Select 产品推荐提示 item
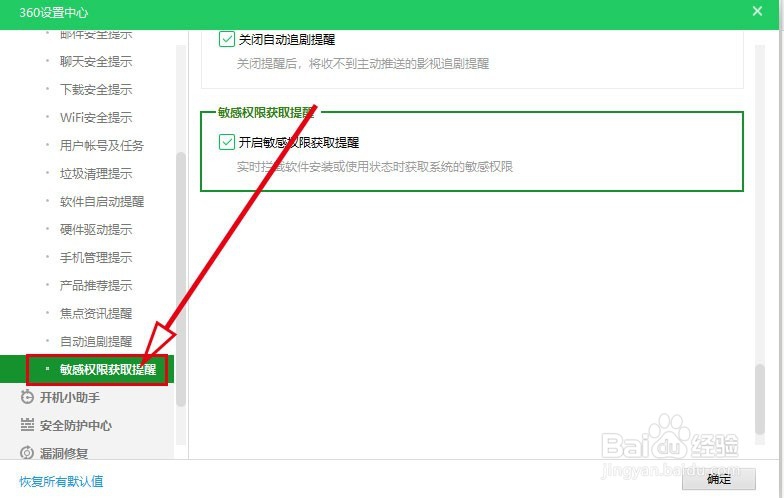Viewport: 784px width, 498px height. [x=96, y=286]
